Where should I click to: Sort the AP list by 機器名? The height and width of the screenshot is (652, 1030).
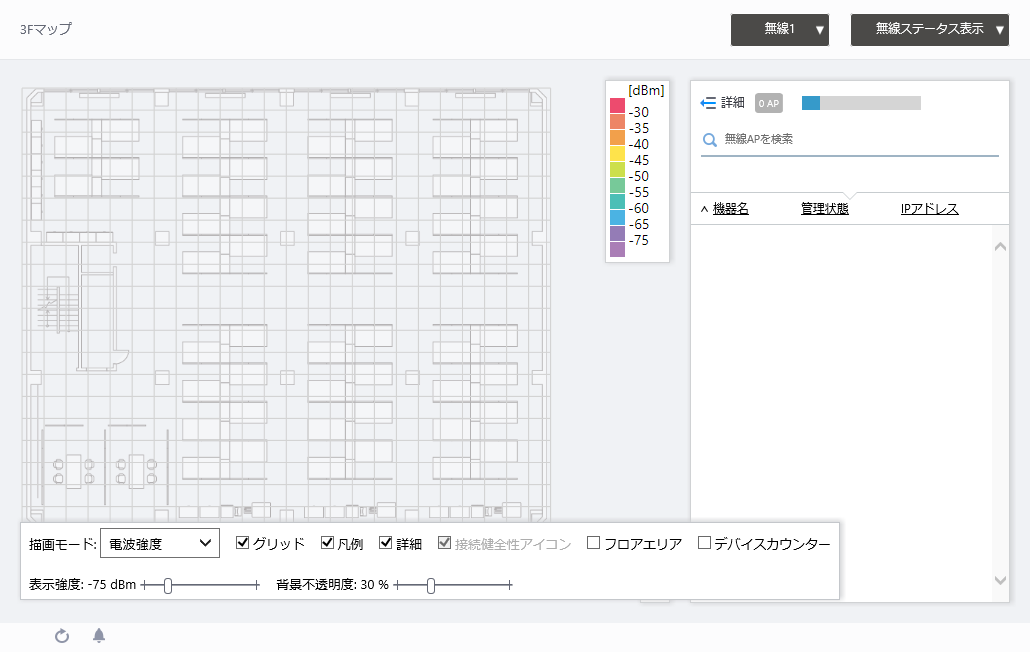pos(730,207)
